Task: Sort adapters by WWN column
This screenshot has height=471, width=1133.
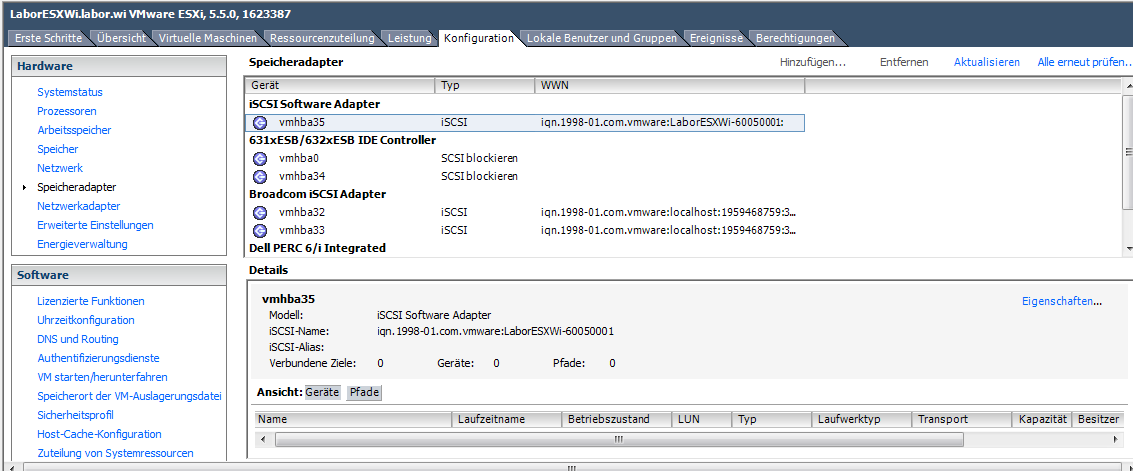Action: coord(670,86)
